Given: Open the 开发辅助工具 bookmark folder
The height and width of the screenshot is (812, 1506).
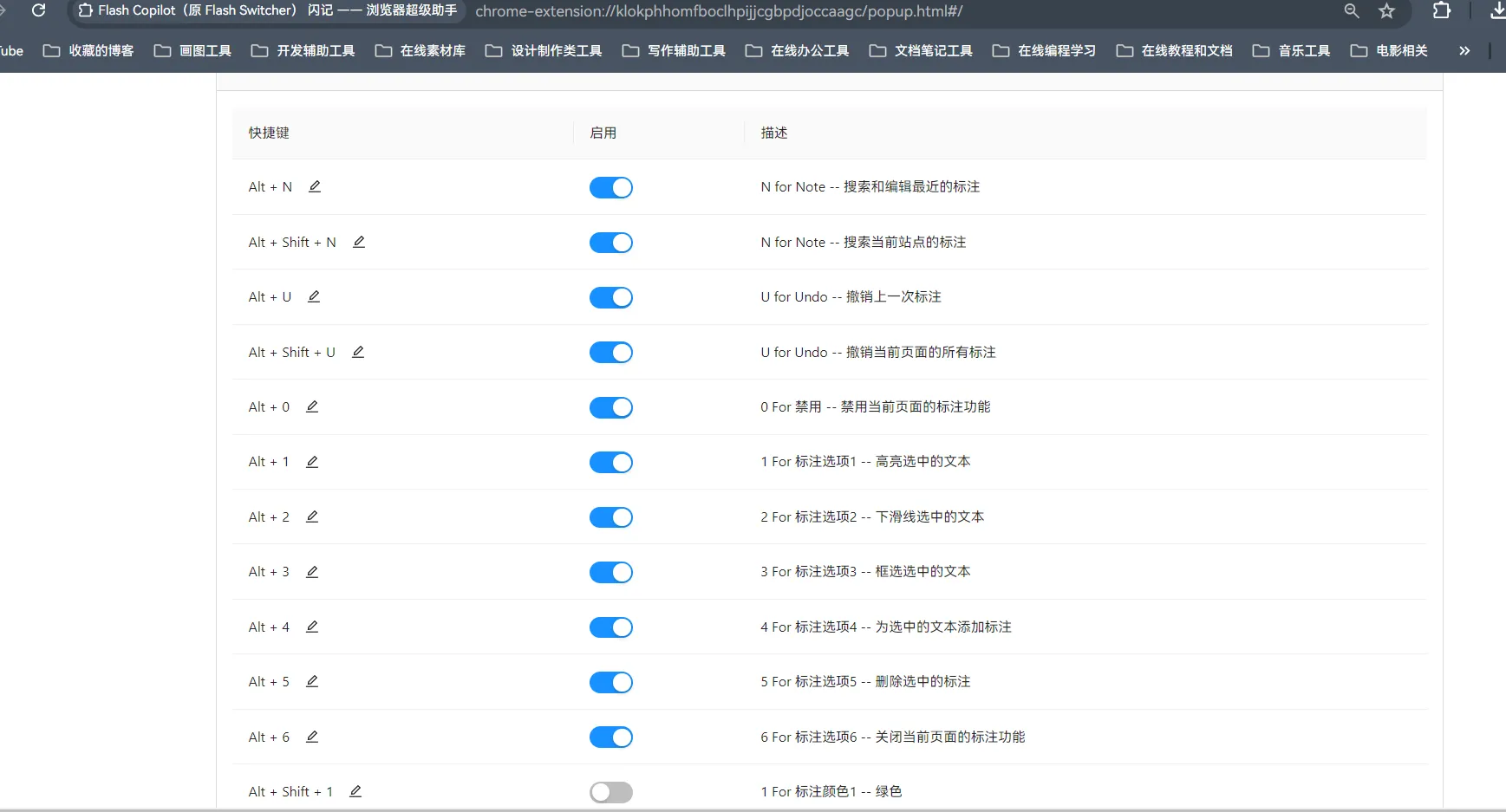Looking at the screenshot, I should point(303,51).
